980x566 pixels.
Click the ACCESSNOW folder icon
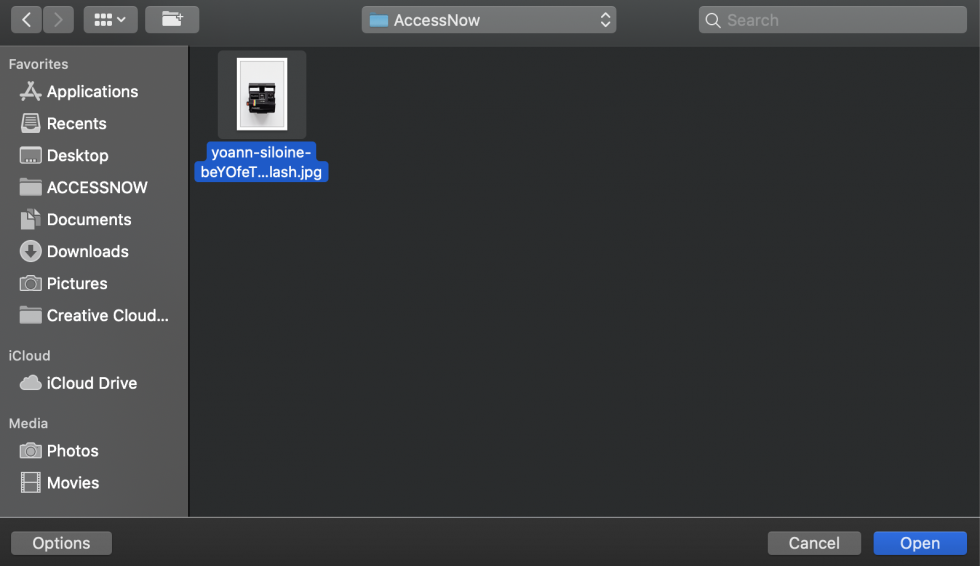pyautogui.click(x=30, y=187)
